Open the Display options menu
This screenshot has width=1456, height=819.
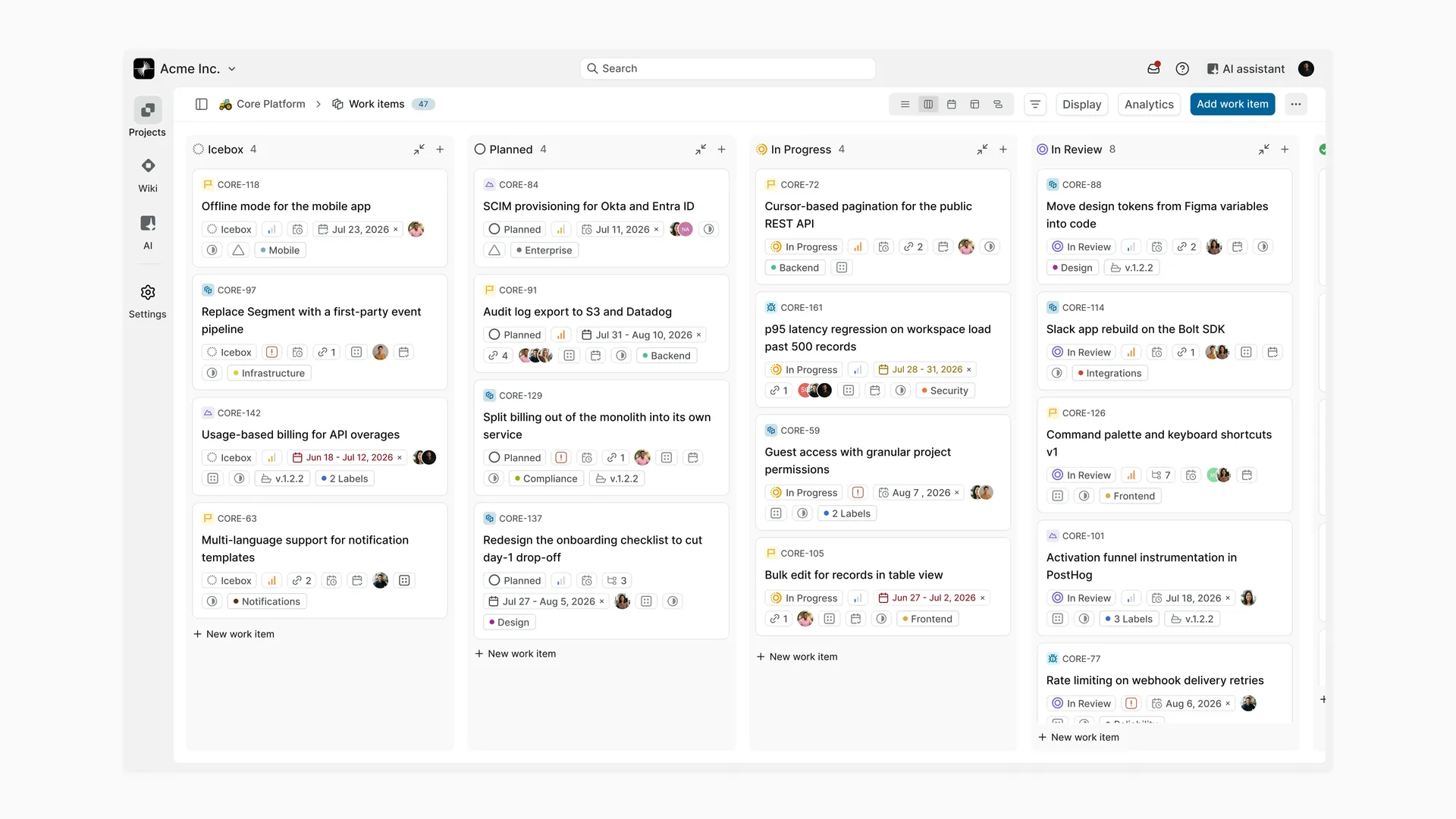1081,104
